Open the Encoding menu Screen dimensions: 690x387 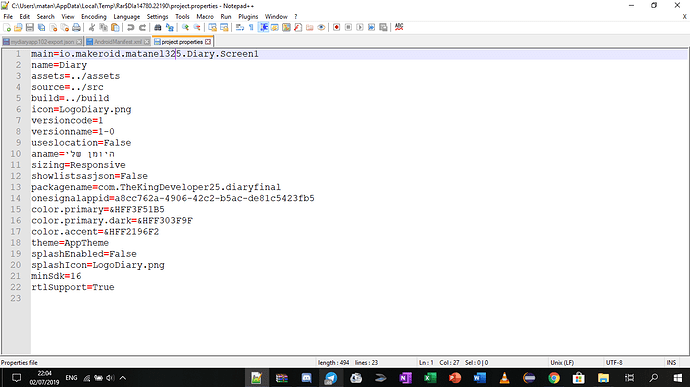(x=94, y=17)
